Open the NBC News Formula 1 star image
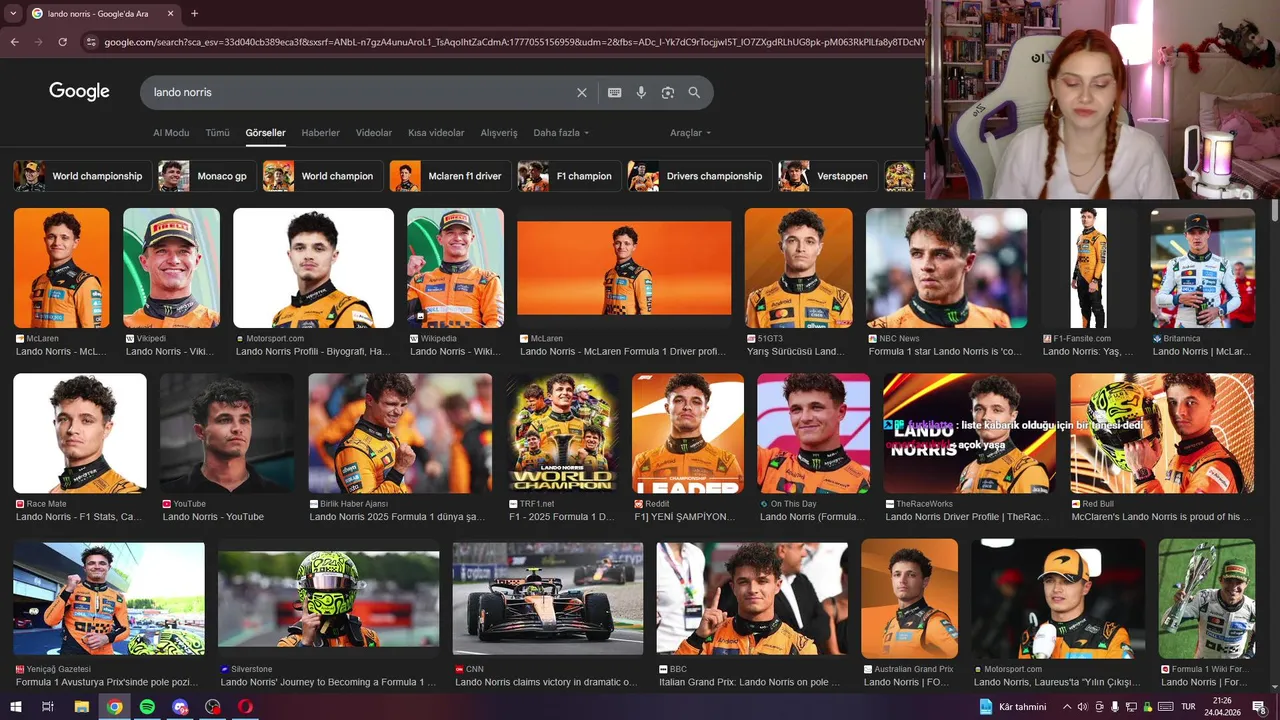The image size is (1280, 720). pyautogui.click(x=946, y=268)
